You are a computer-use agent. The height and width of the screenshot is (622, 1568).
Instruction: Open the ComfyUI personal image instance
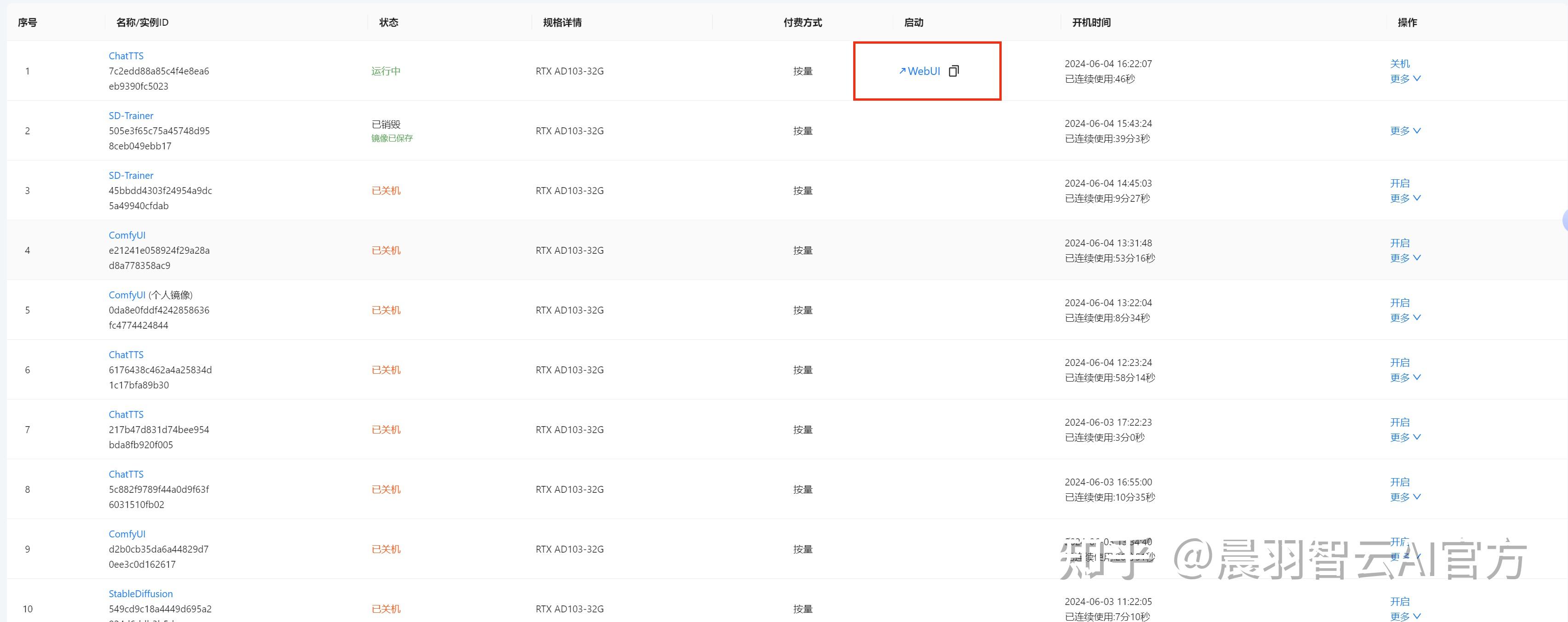coord(126,295)
